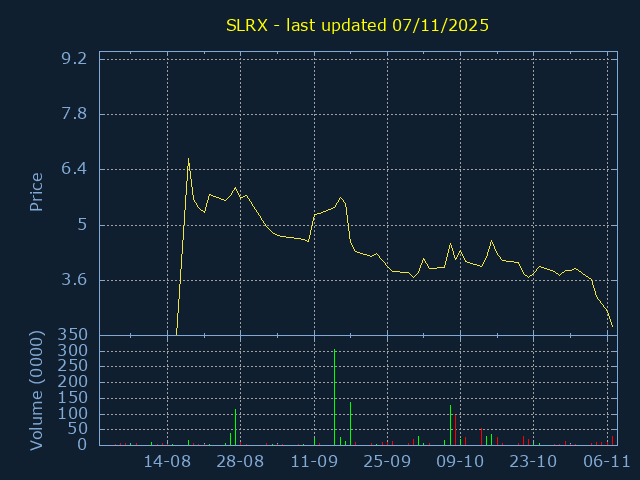The width and height of the screenshot is (640, 480).
Task: Click the 300 volume axis label
Action: [x=73, y=351]
